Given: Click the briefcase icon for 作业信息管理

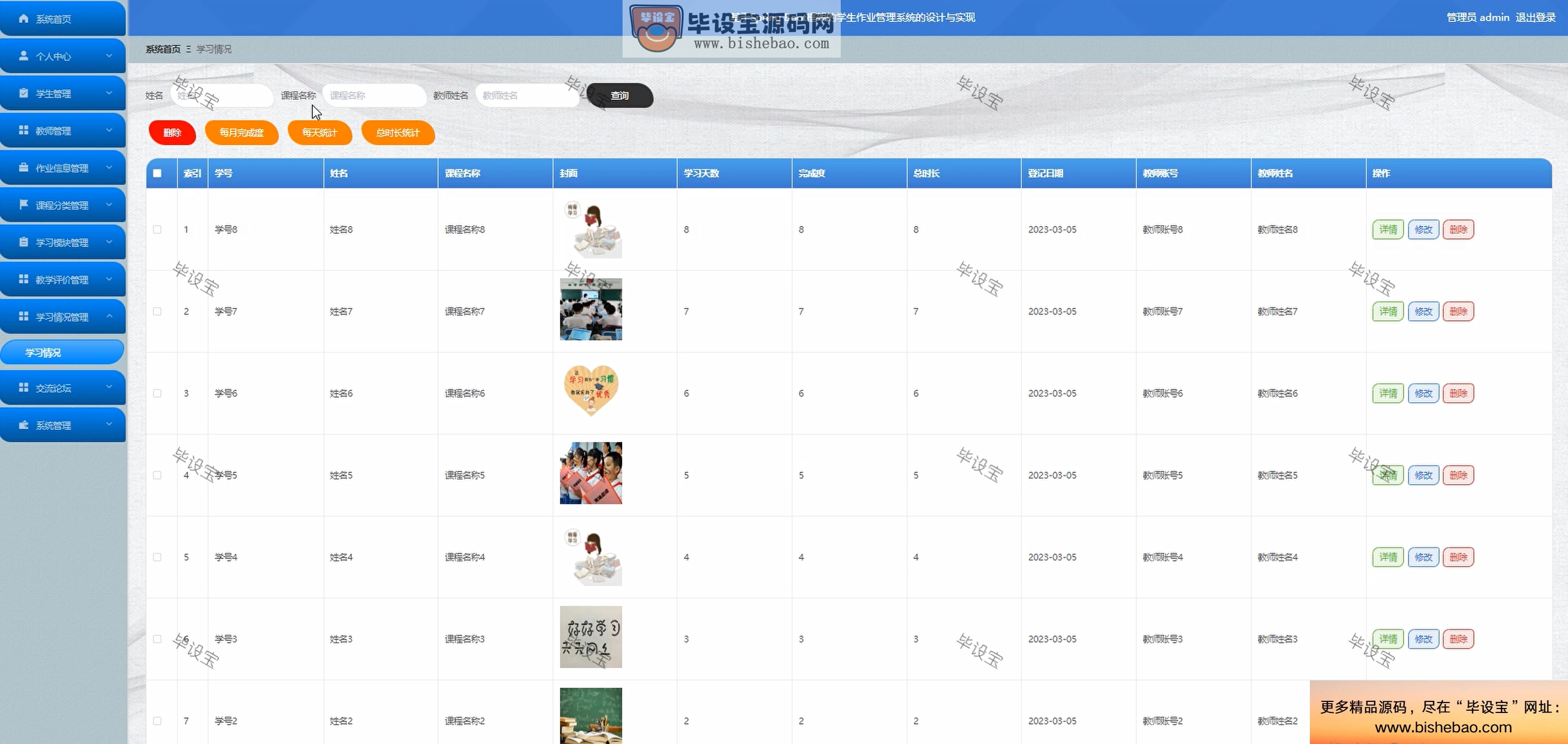Looking at the screenshot, I should click(x=24, y=167).
